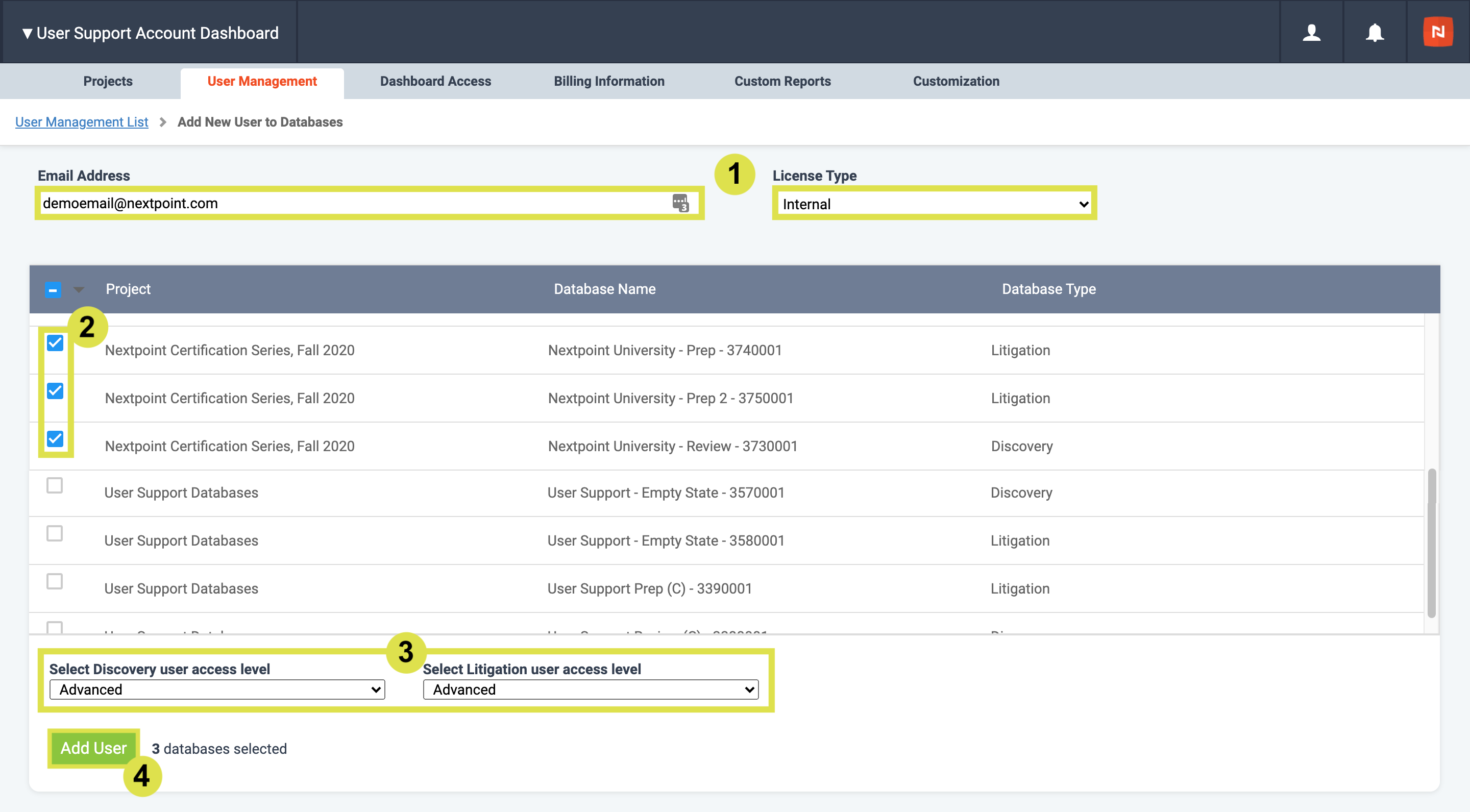The image size is (1470, 812).
Task: Open the Customization tab
Action: pos(956,81)
